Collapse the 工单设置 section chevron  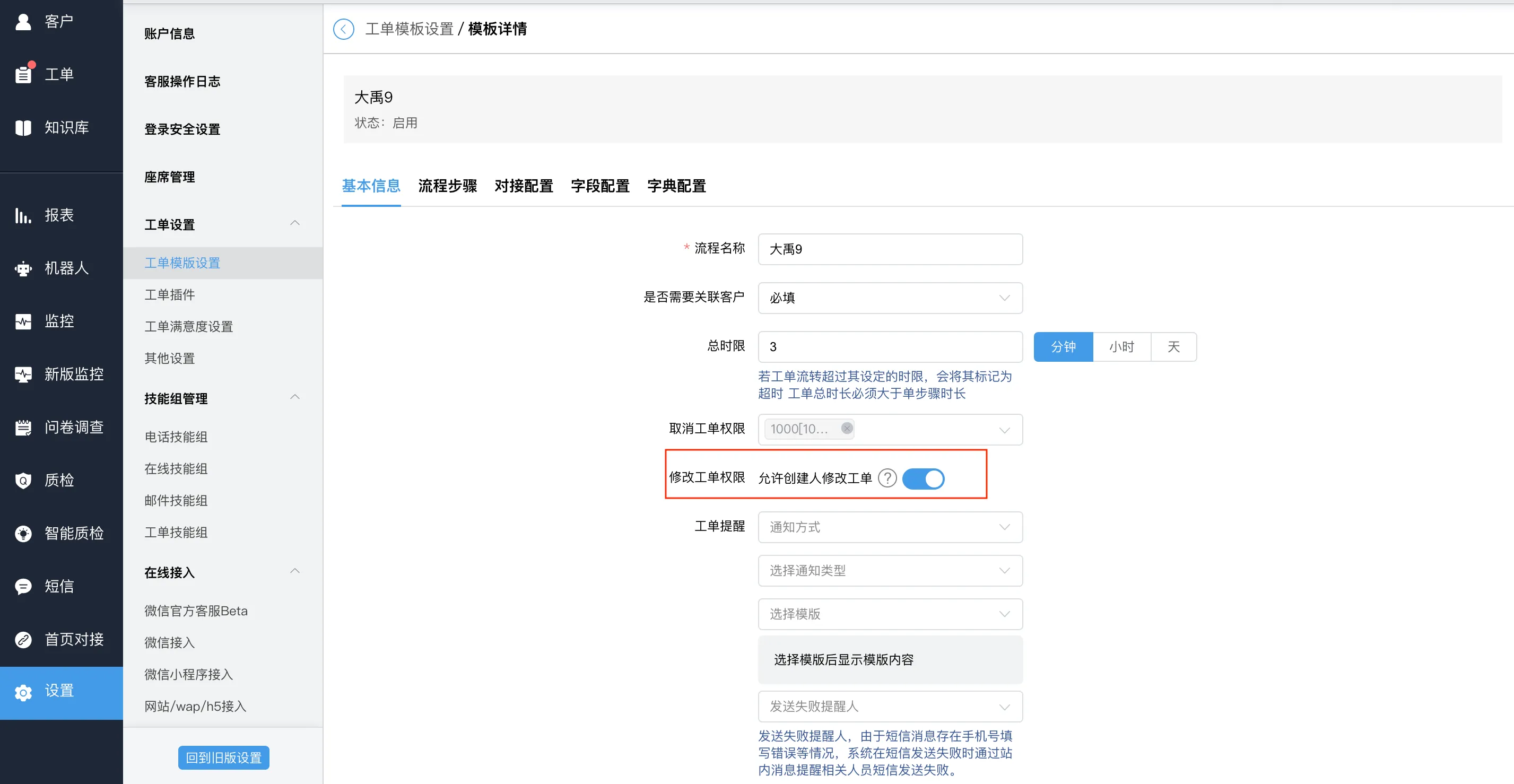pos(295,223)
